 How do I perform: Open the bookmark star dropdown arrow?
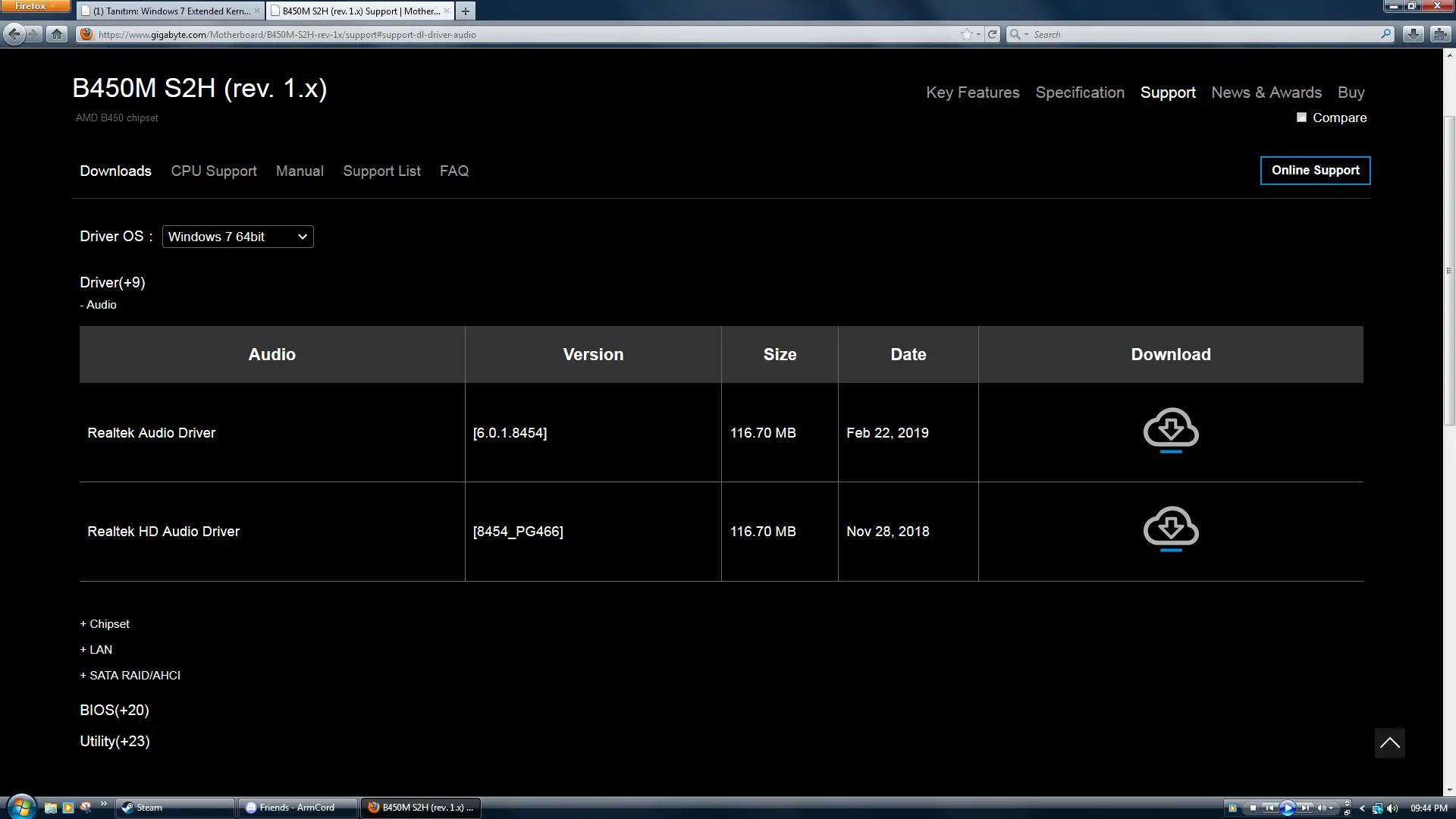pyautogui.click(x=978, y=34)
